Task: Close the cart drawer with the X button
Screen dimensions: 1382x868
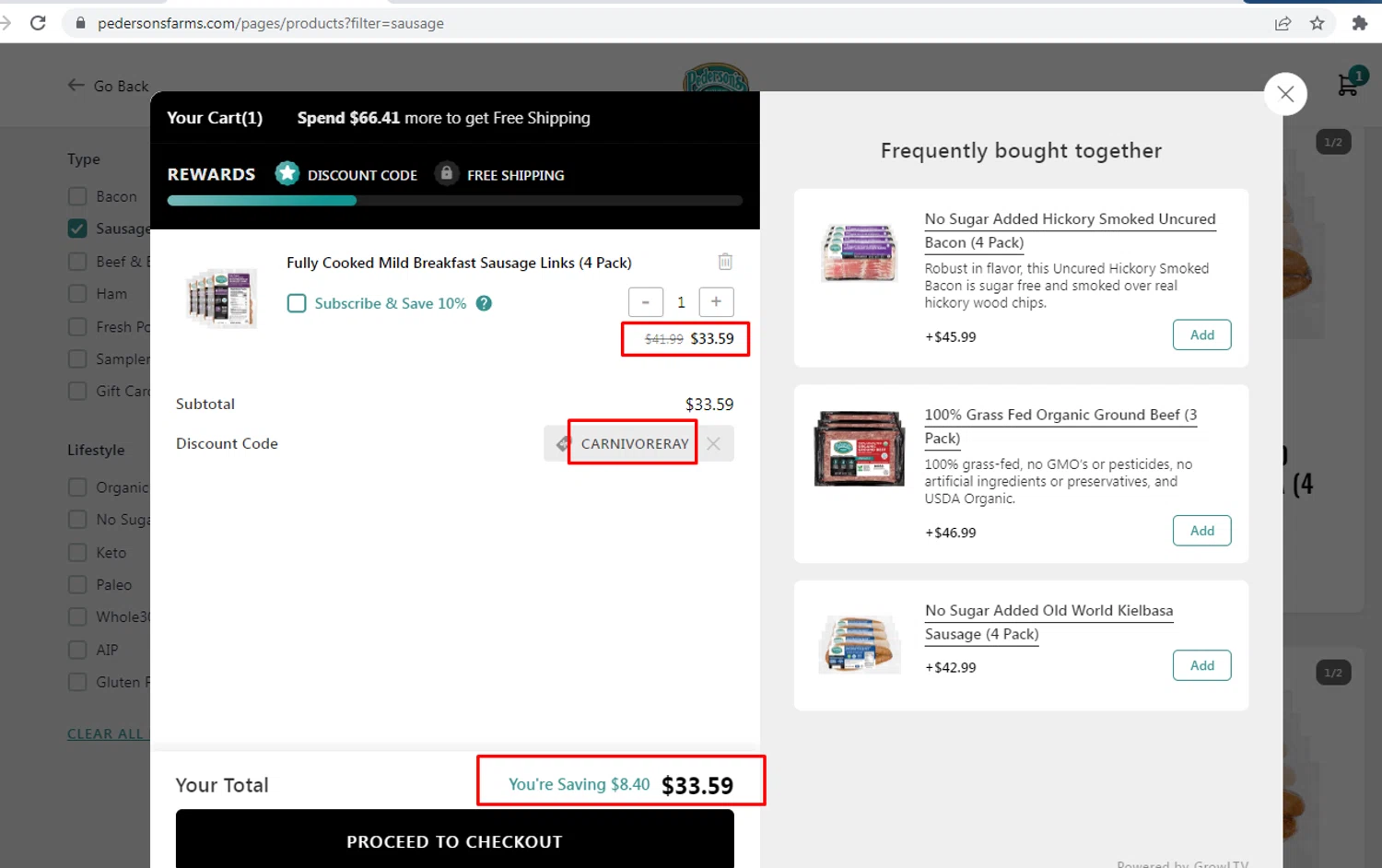Action: pos(1285,93)
